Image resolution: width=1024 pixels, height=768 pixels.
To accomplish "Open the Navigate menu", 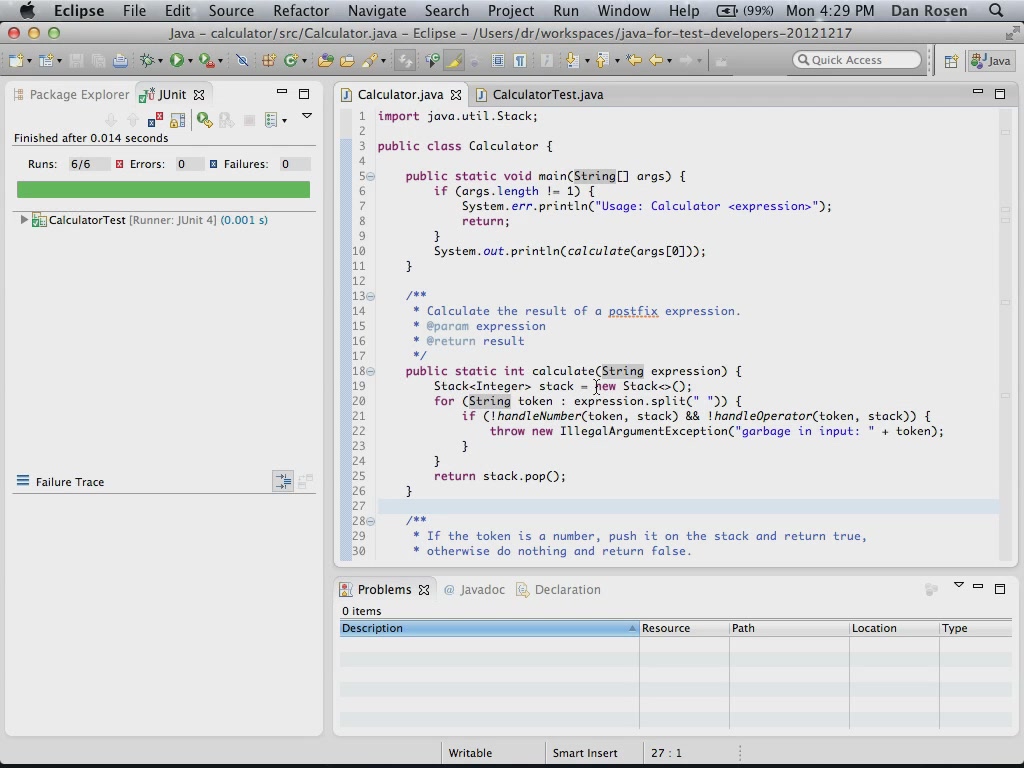I will click(x=377, y=11).
